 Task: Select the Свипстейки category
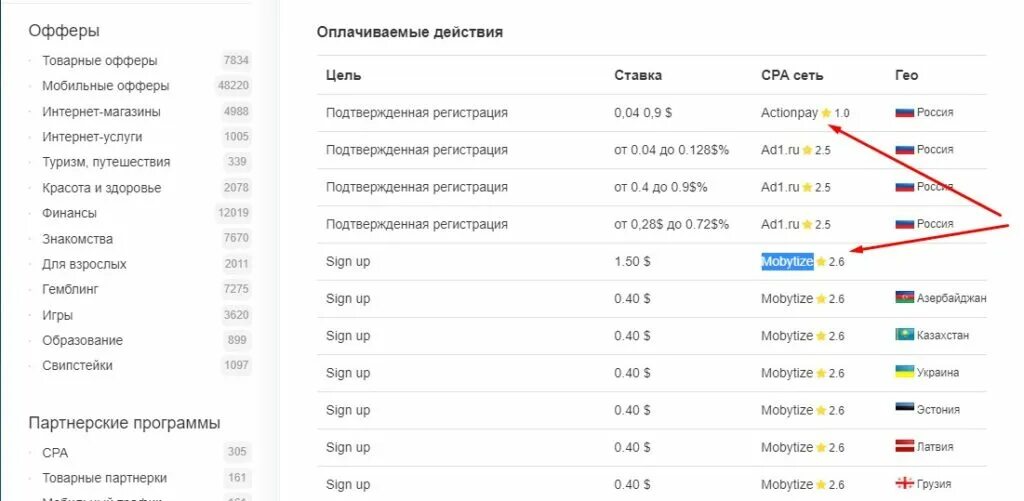[77, 365]
